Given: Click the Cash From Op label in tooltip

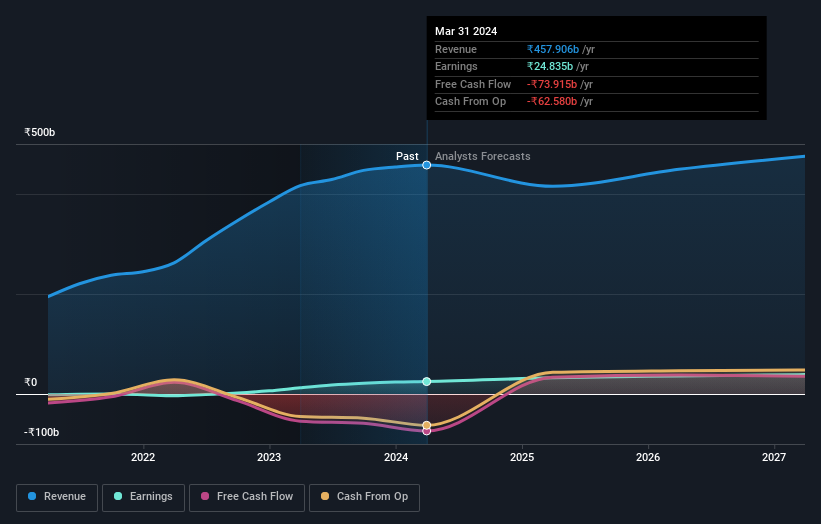Looking at the screenshot, I should click(470, 102).
